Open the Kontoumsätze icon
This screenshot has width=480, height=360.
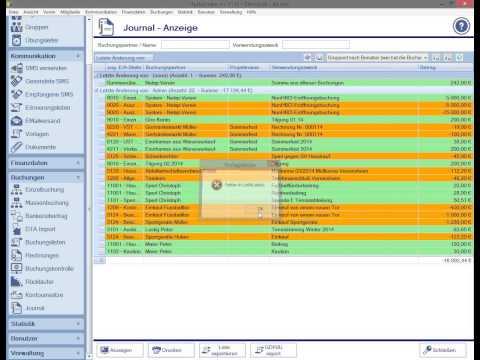coord(17,295)
